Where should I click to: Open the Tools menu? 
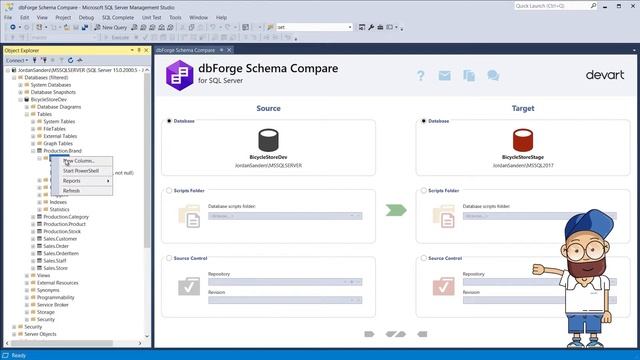175,18
